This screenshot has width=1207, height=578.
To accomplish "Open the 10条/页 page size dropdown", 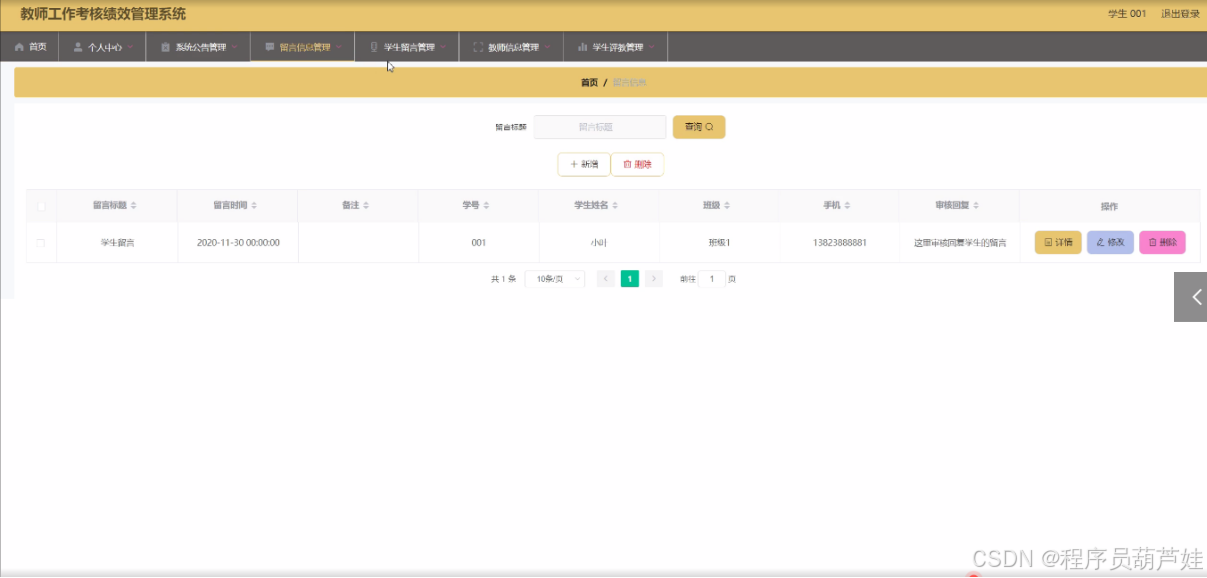I will (x=554, y=278).
